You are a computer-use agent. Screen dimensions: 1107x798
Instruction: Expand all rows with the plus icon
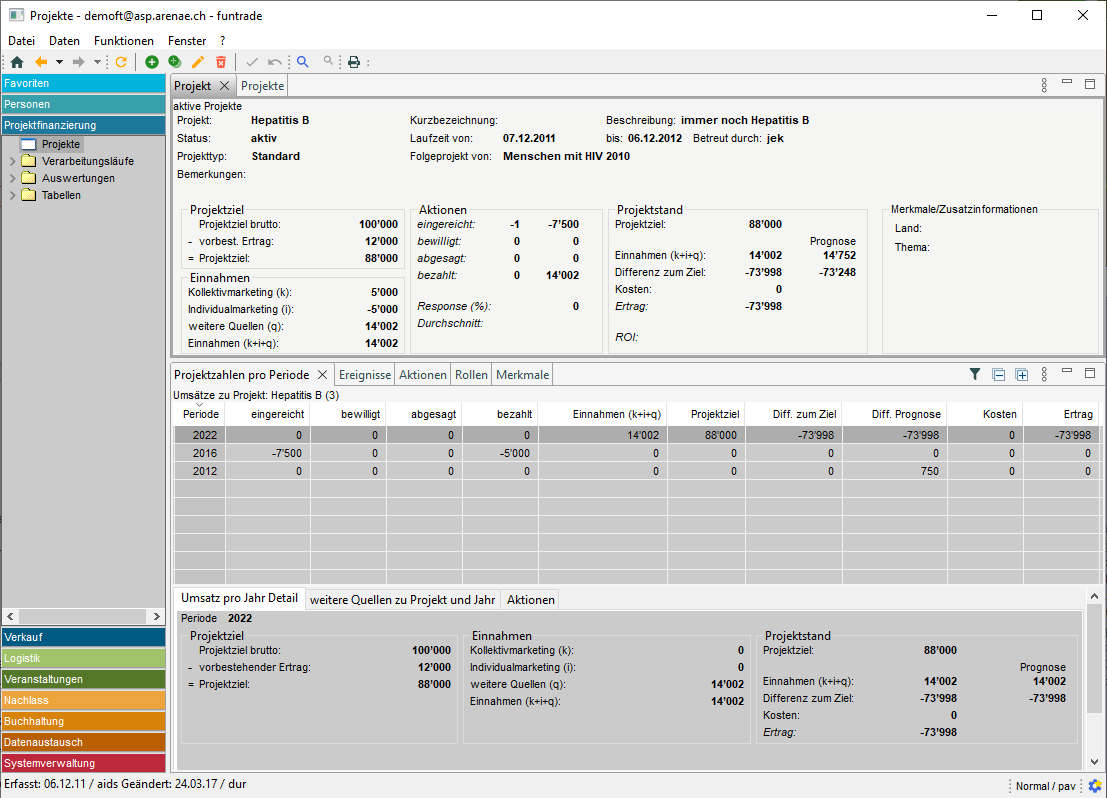(1021, 375)
